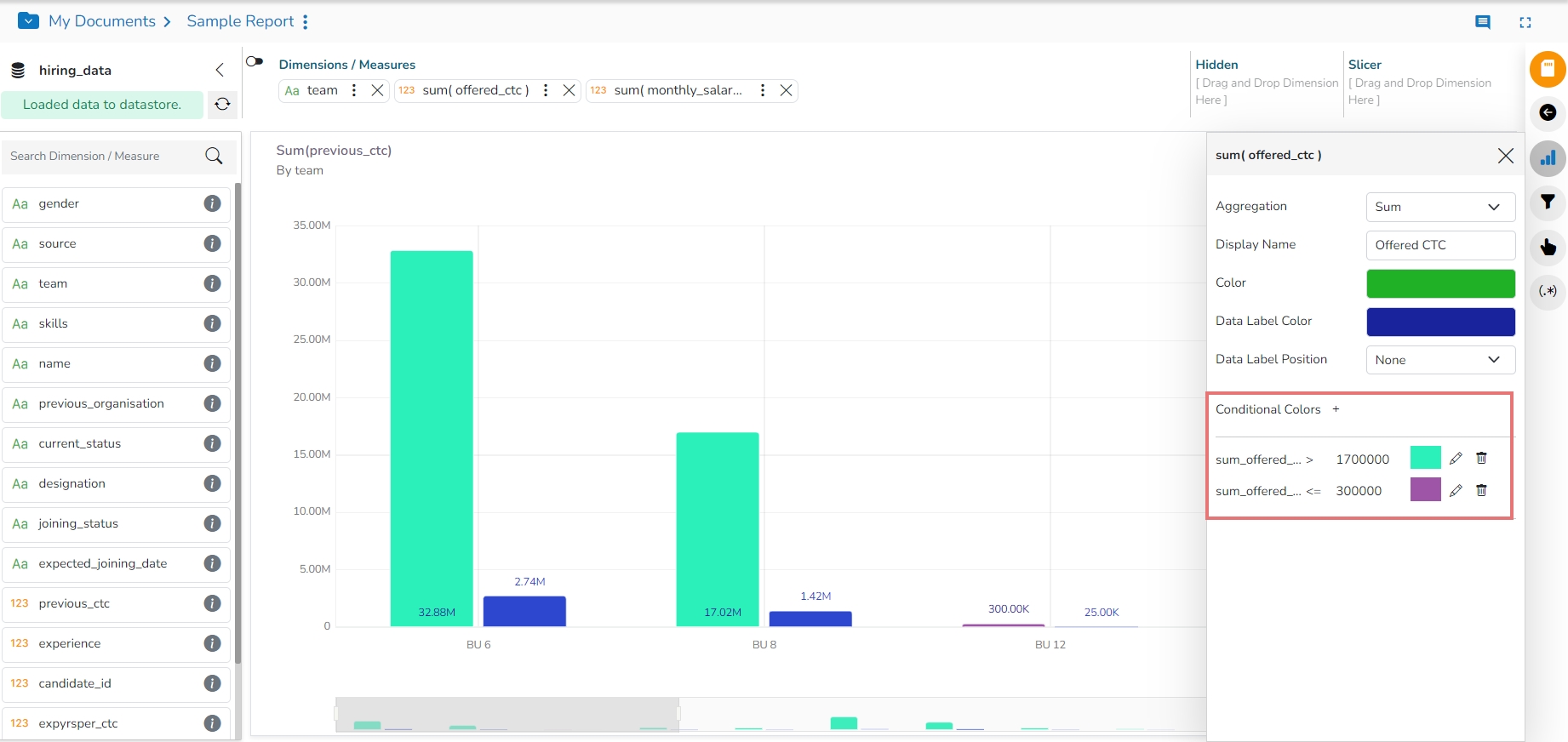Delete the 300000 conditional color rule

(1481, 490)
